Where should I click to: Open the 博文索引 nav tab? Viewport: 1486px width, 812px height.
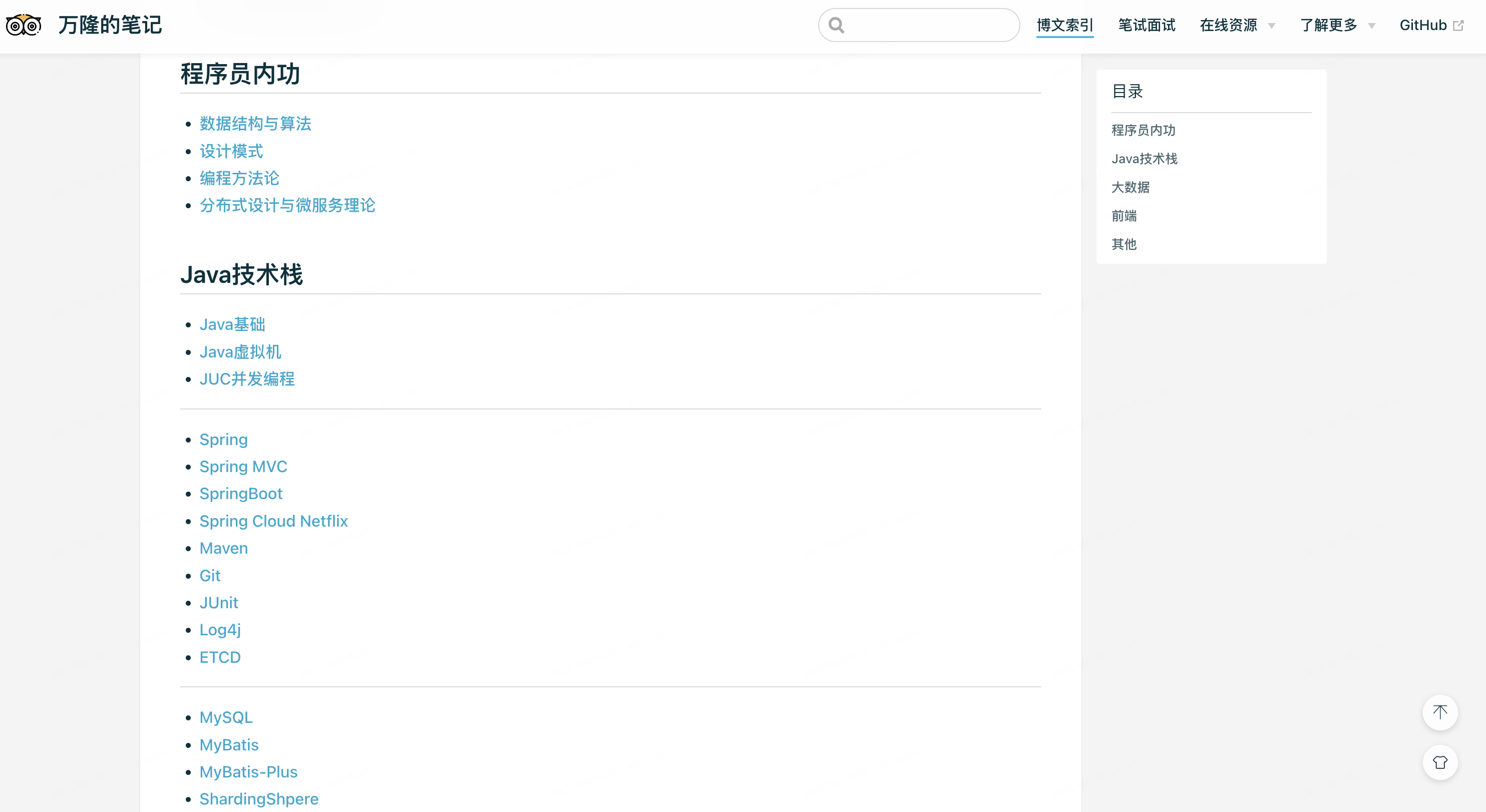tap(1064, 26)
